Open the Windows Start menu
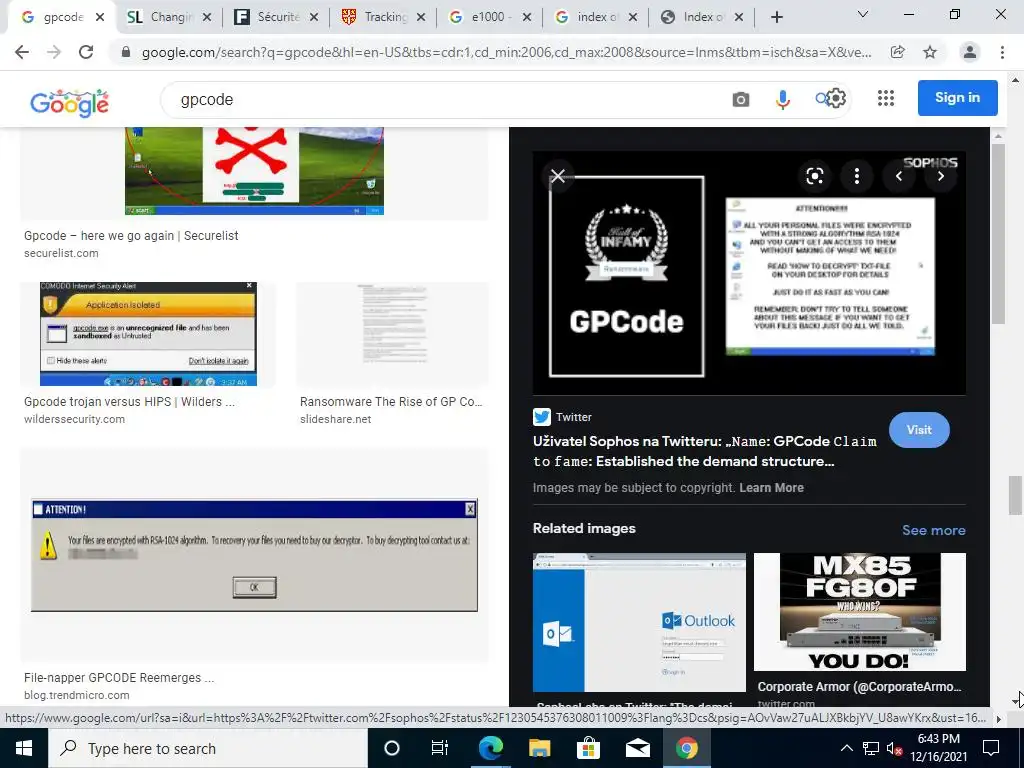Viewport: 1024px width, 768px height. point(24,748)
